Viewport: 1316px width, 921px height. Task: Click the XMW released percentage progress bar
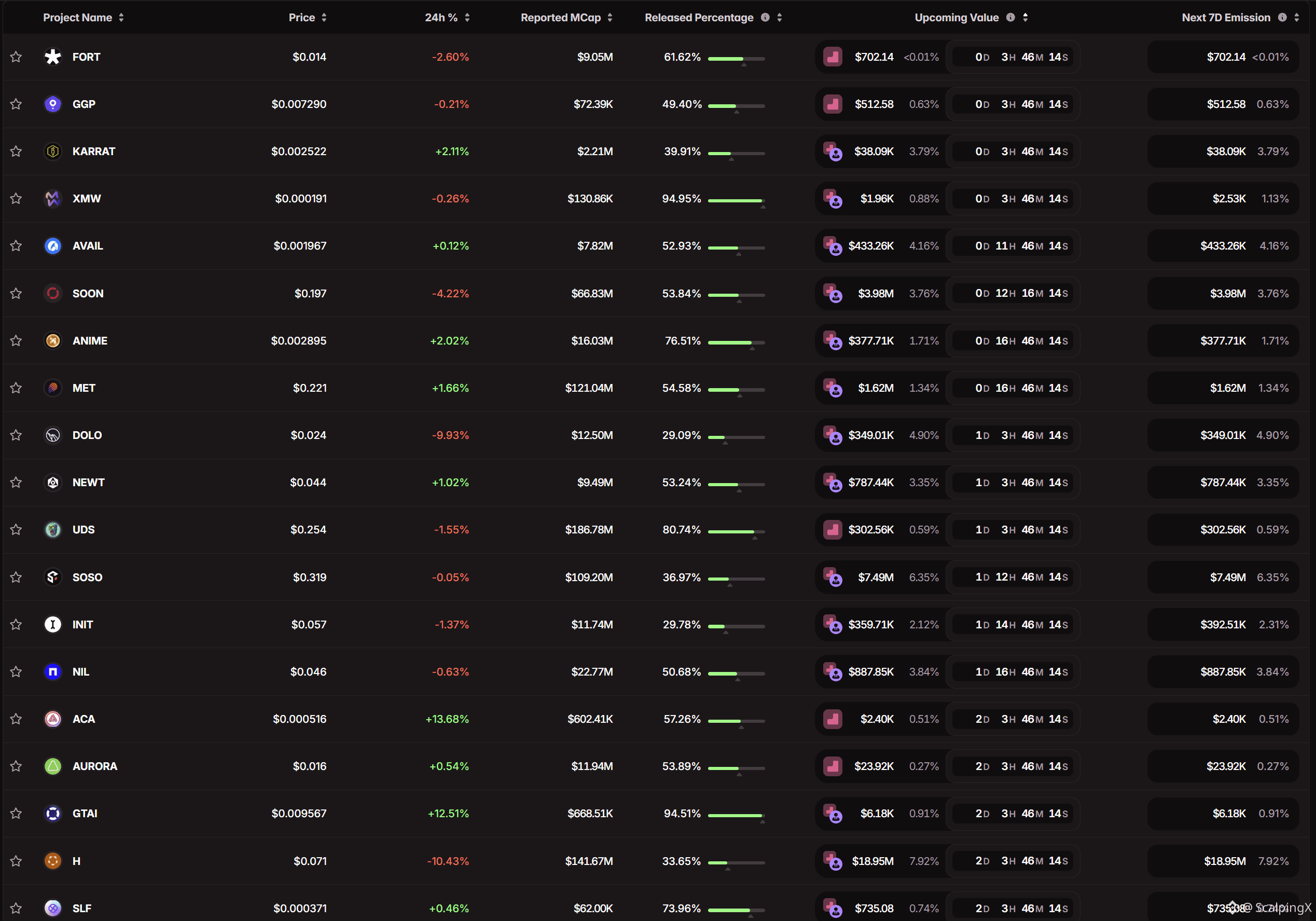736,201
